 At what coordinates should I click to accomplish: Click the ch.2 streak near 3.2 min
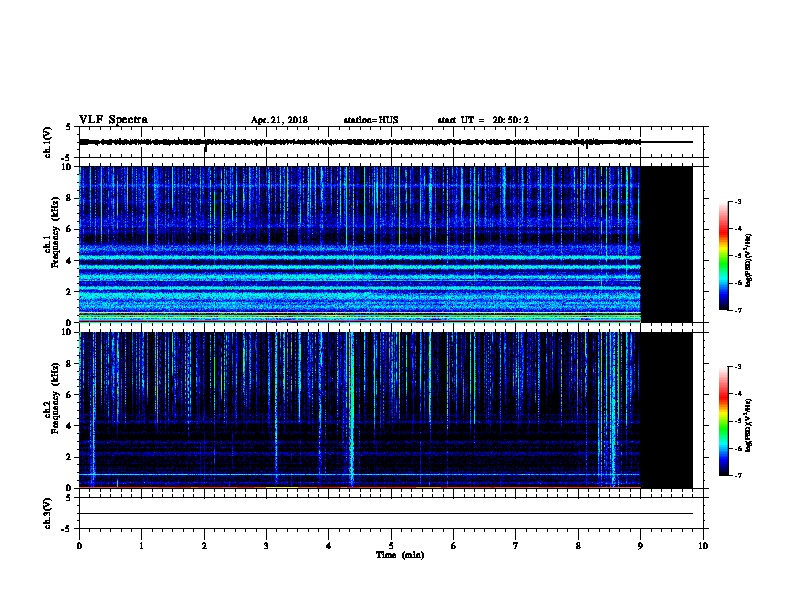point(276,410)
